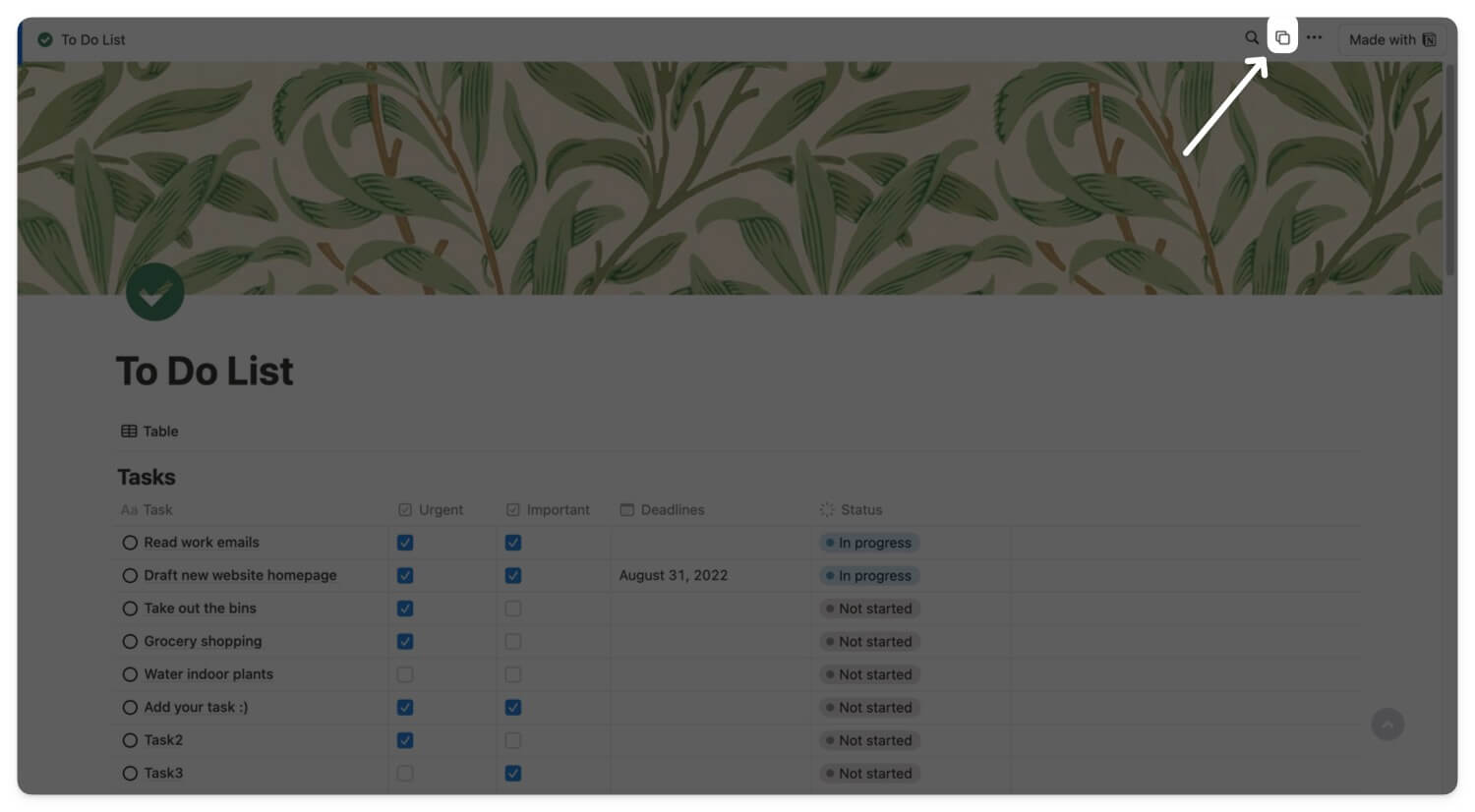Click the vertical scrollbar on the right

tap(1450, 169)
